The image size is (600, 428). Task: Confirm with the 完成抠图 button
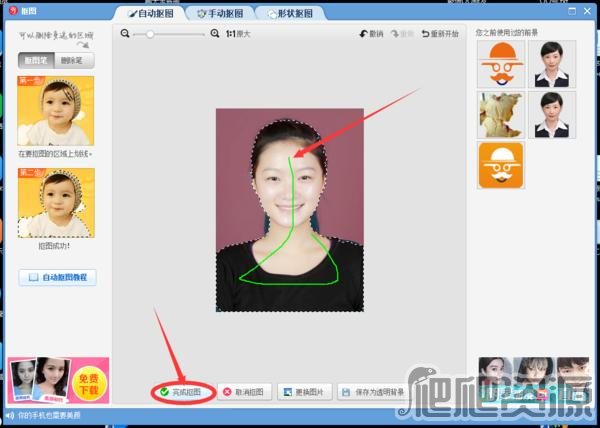coord(184,392)
